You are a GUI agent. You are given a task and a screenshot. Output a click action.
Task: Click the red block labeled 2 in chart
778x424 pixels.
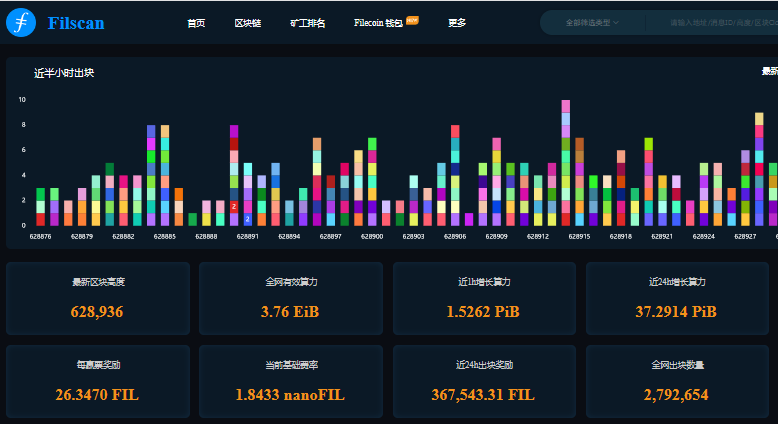(x=234, y=206)
